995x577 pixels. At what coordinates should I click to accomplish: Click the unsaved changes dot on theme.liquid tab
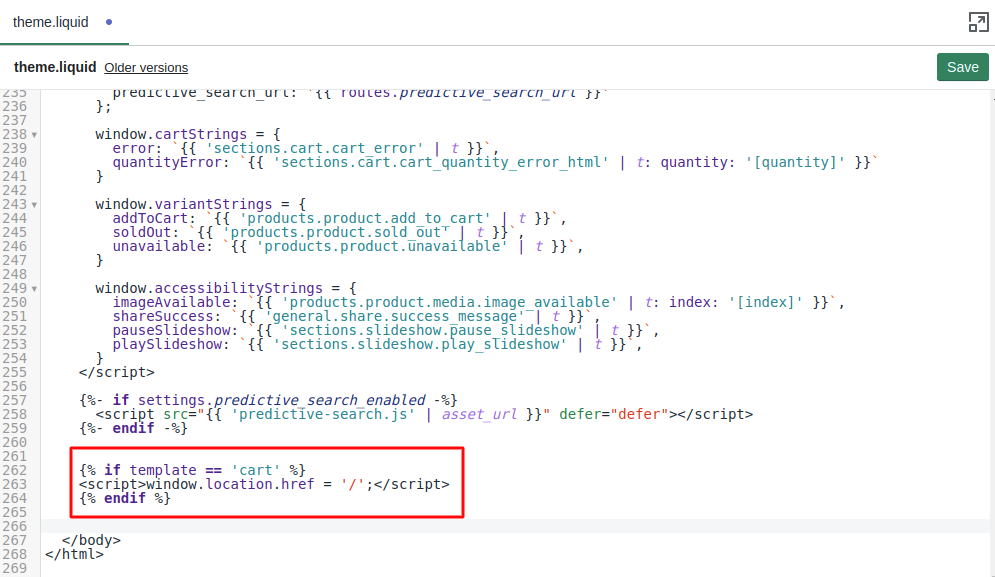click(109, 22)
